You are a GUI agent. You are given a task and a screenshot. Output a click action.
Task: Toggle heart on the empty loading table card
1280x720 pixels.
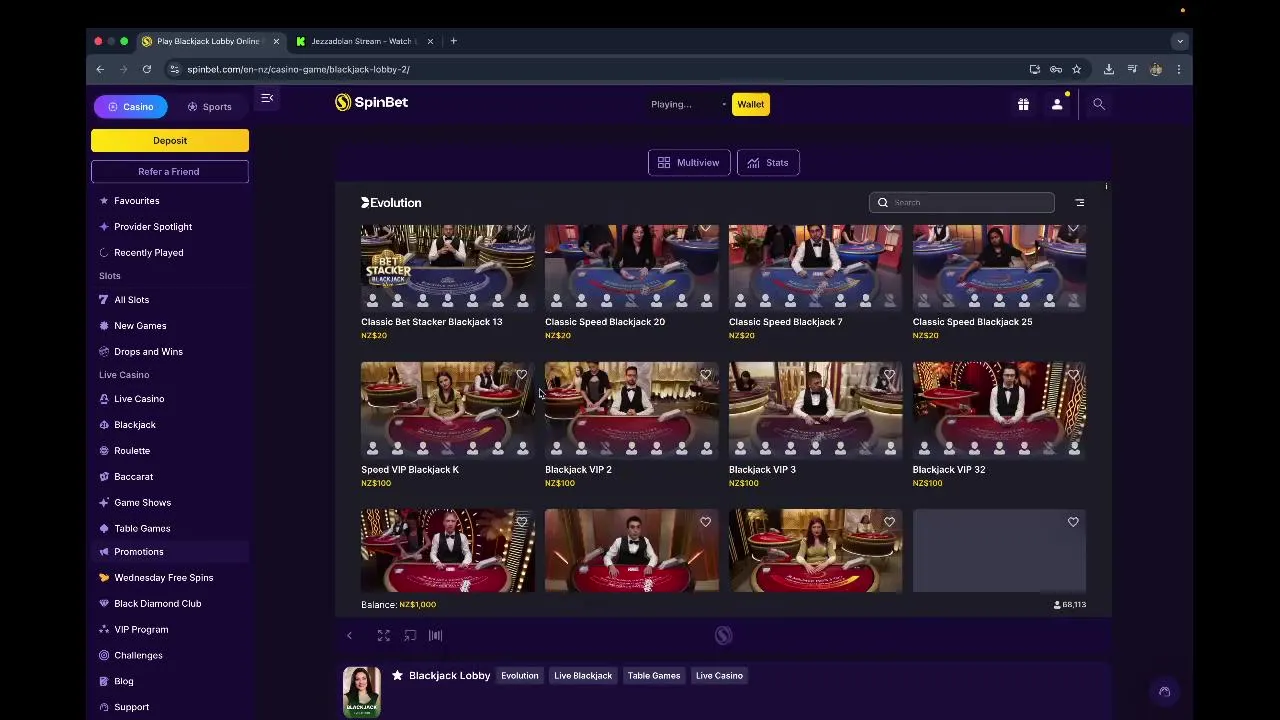[1073, 522]
